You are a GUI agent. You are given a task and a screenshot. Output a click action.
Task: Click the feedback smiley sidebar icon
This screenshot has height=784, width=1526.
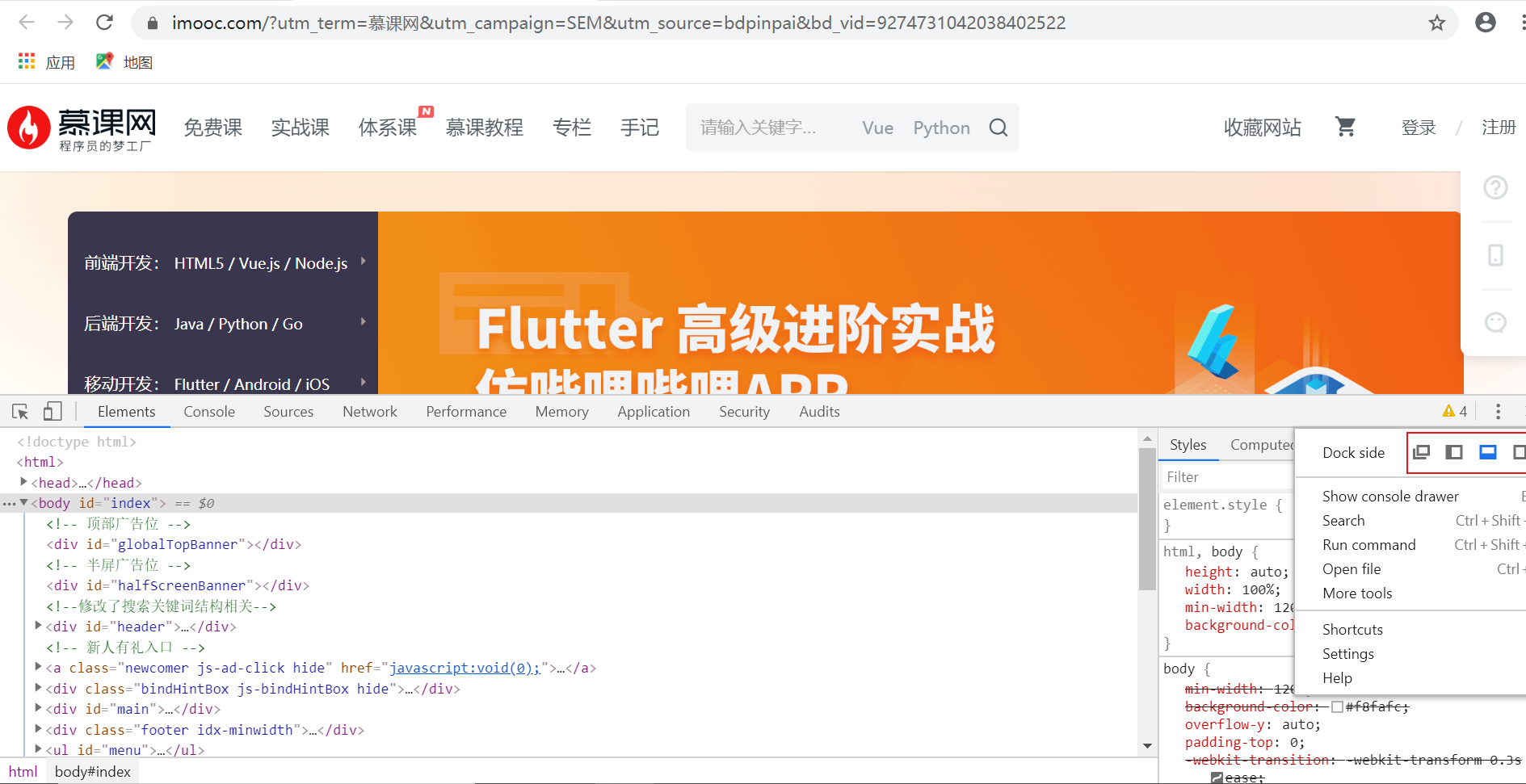click(1495, 323)
